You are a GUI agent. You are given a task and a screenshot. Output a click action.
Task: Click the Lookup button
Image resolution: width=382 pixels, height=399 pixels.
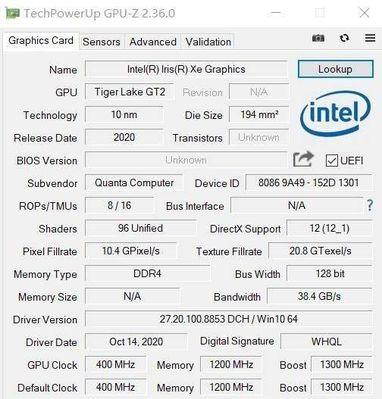(x=335, y=69)
